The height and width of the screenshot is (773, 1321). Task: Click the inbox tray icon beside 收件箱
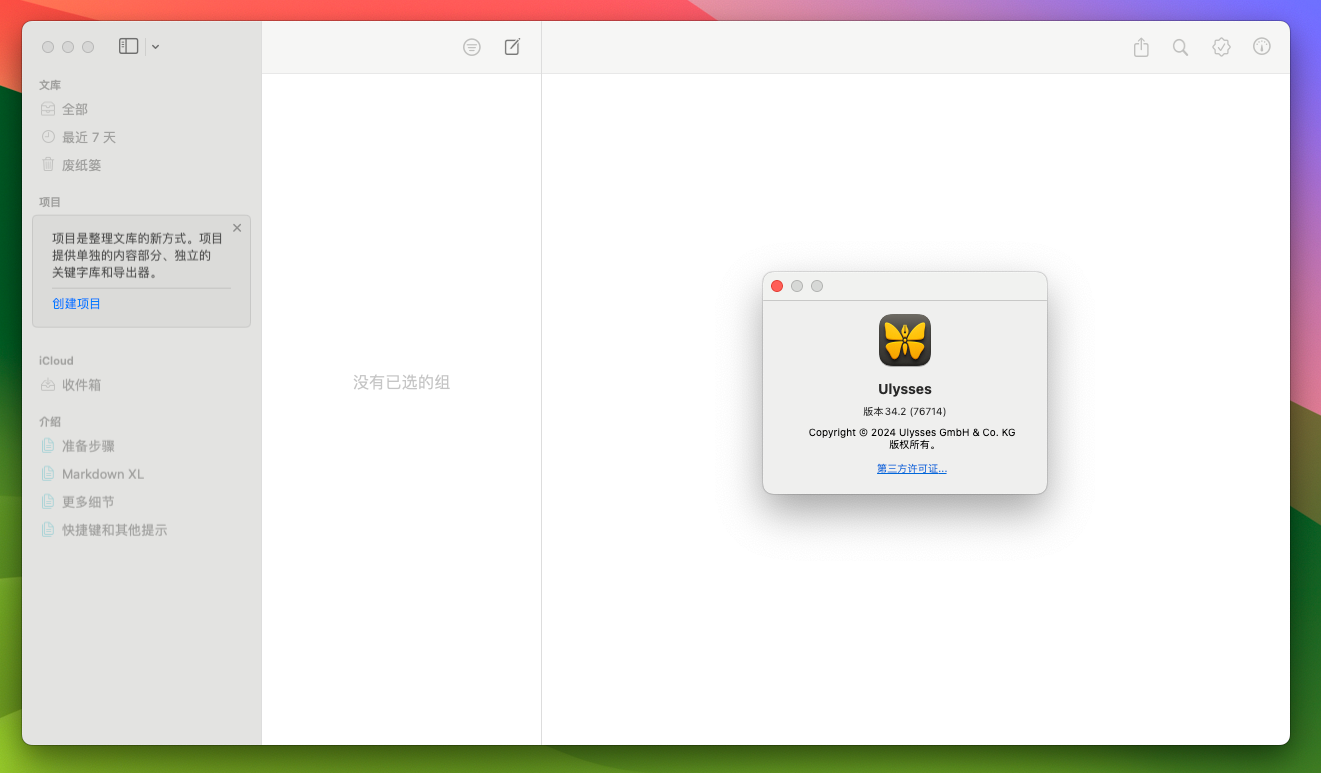pos(48,385)
